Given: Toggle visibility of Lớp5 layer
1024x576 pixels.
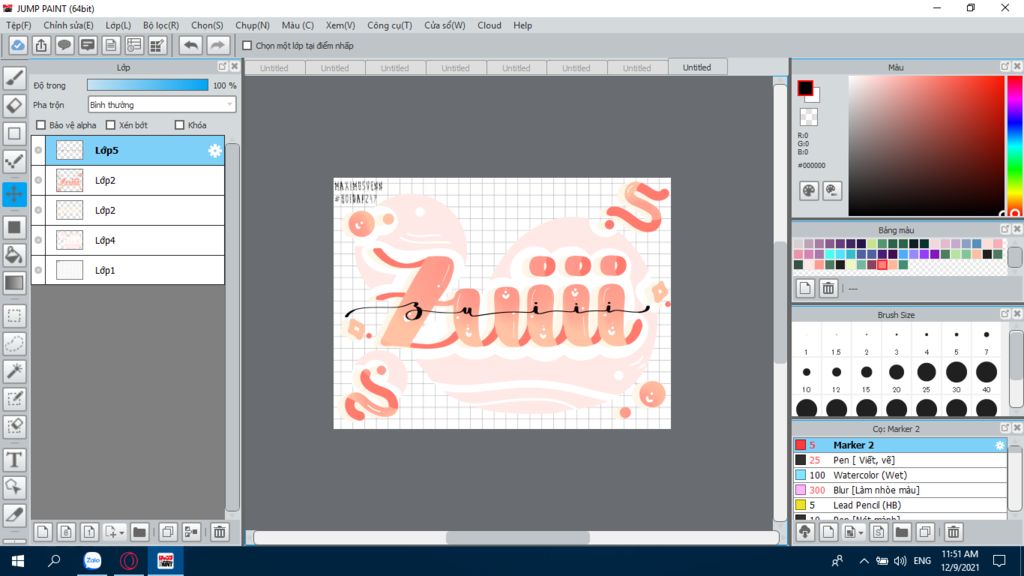Looking at the screenshot, I should (39, 150).
